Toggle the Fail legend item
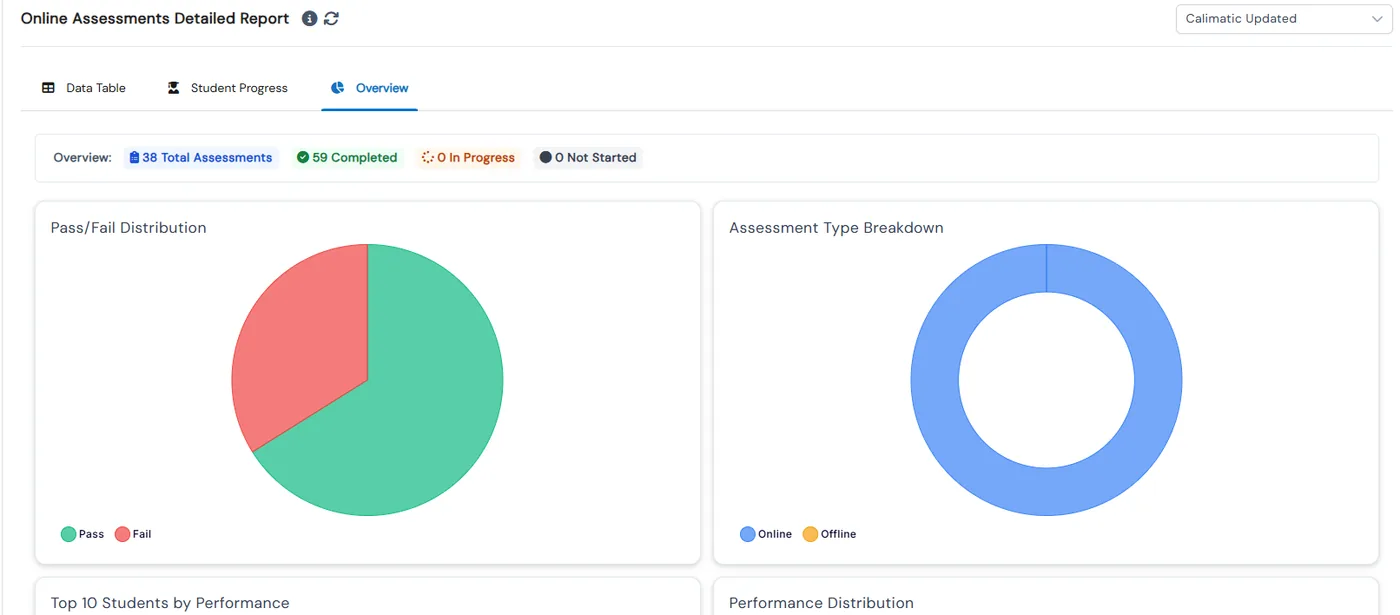The height and width of the screenshot is (615, 1400). (133, 534)
